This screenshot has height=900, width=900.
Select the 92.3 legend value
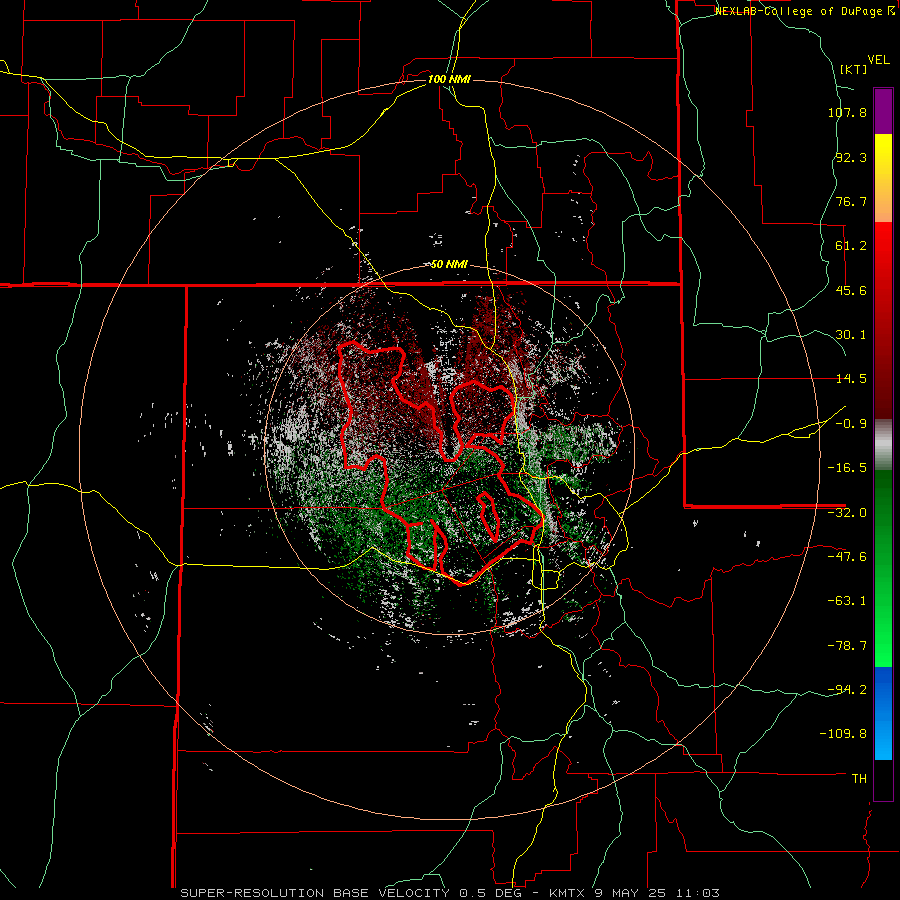851,157
